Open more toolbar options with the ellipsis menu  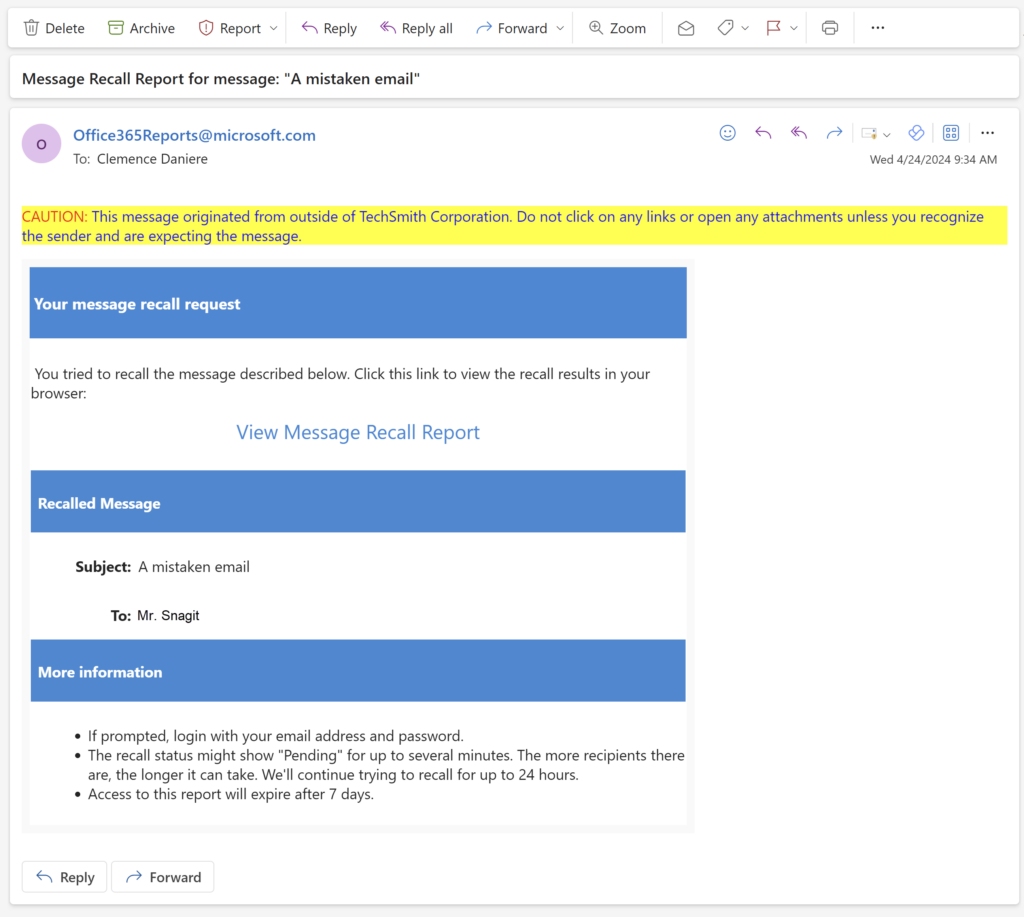[877, 28]
